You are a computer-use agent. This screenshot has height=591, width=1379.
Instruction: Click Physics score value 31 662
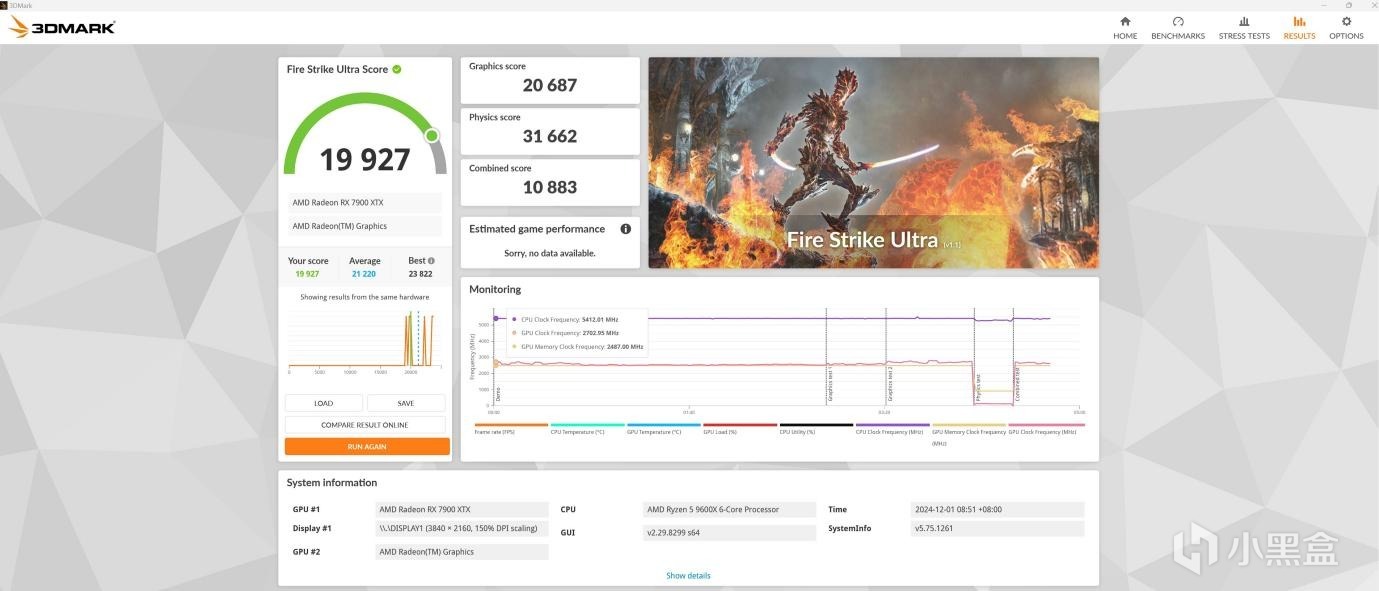click(x=550, y=137)
